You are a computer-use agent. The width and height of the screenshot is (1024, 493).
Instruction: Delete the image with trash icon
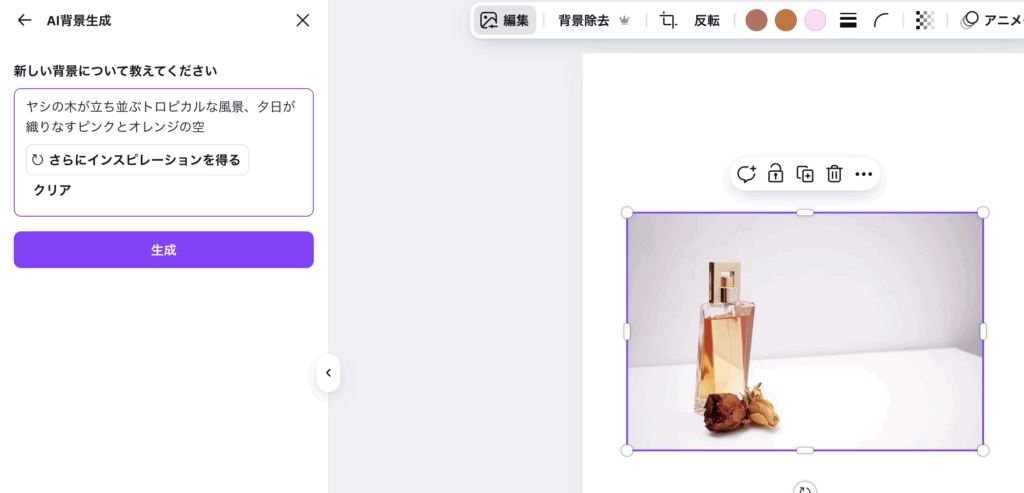[834, 174]
